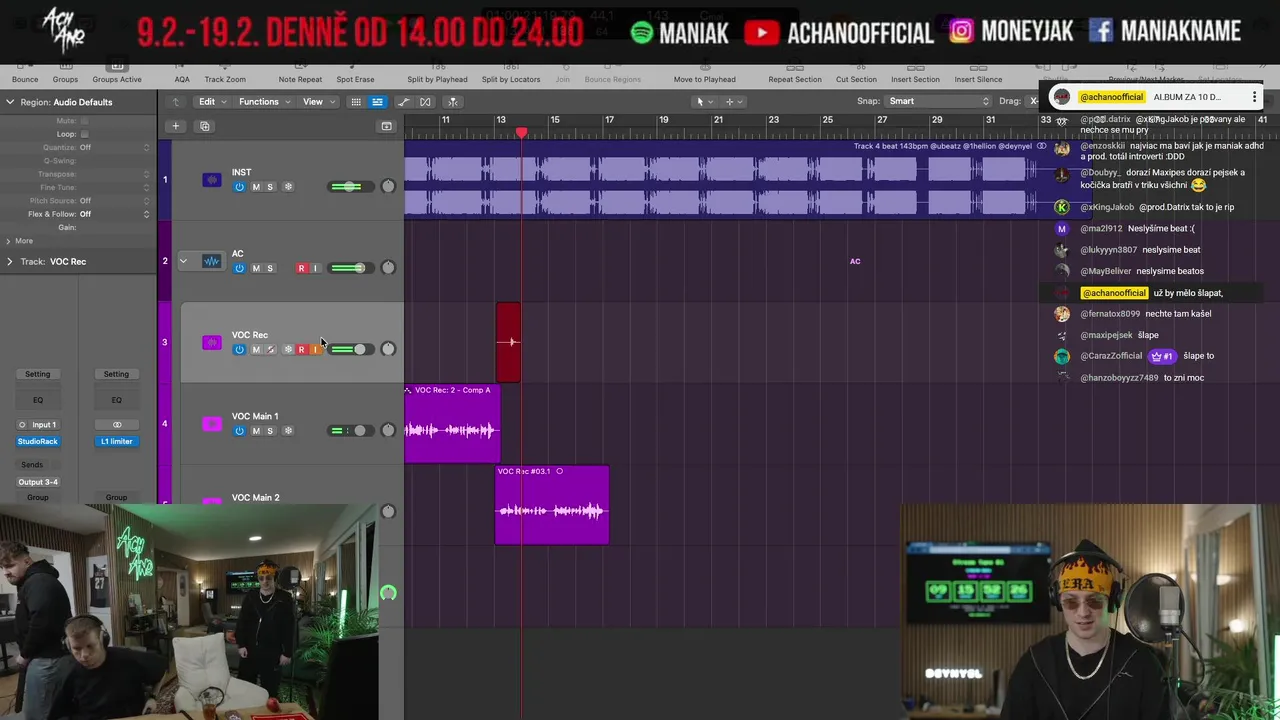Viewport: 1280px width, 720px height.
Task: Click the VOC Main 1 track icon
Action: point(211,424)
